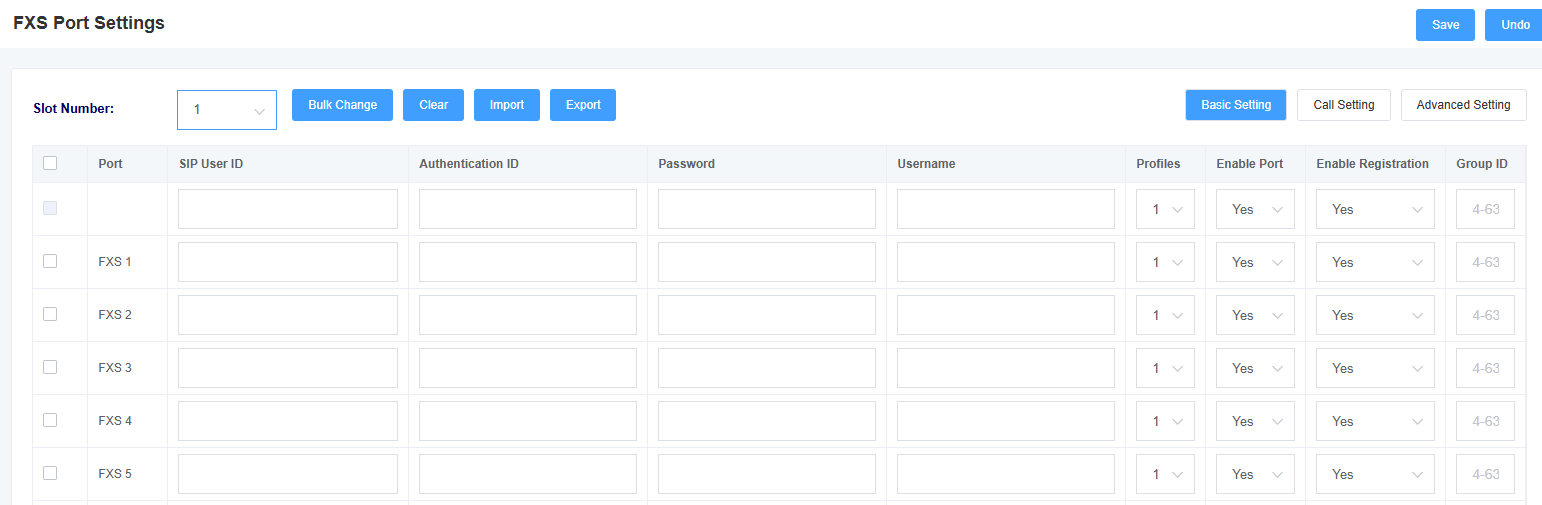The image size is (1542, 505).
Task: Switch to the Advanced Setting tab
Action: (x=1464, y=105)
